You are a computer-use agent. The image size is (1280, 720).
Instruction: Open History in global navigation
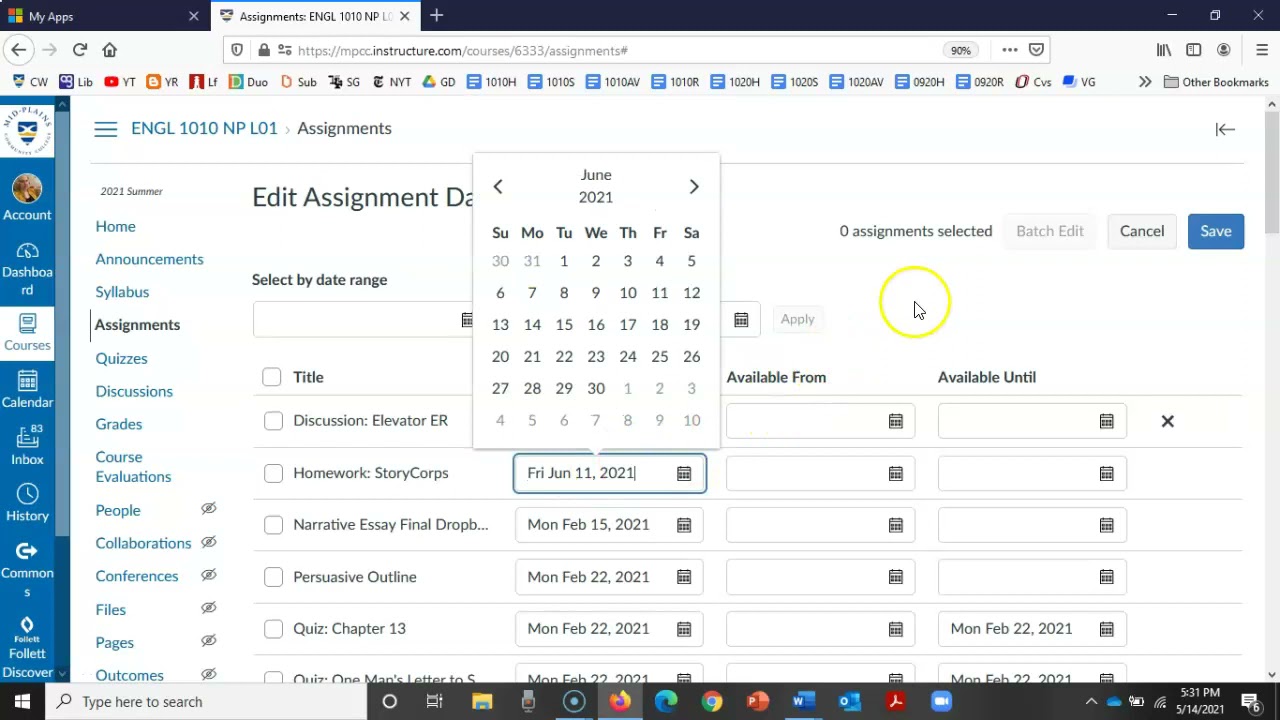27,502
